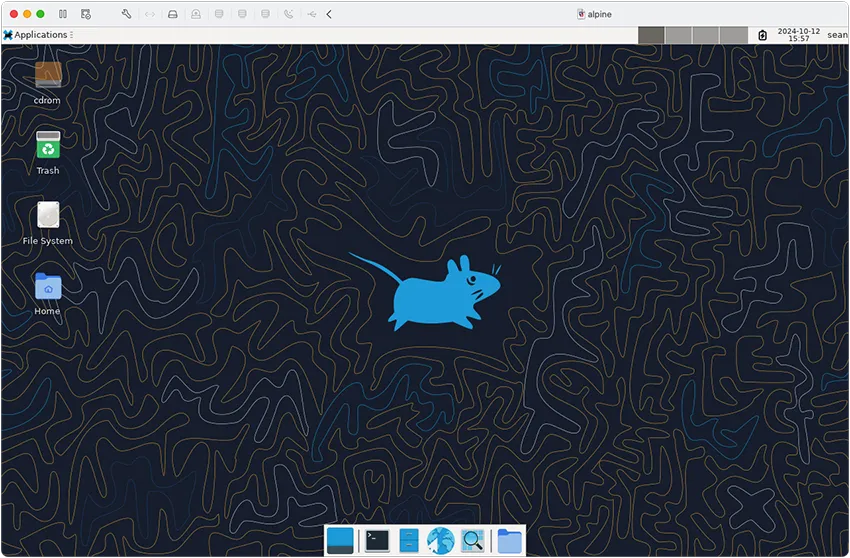Open the sean user menu

click(x=838, y=35)
